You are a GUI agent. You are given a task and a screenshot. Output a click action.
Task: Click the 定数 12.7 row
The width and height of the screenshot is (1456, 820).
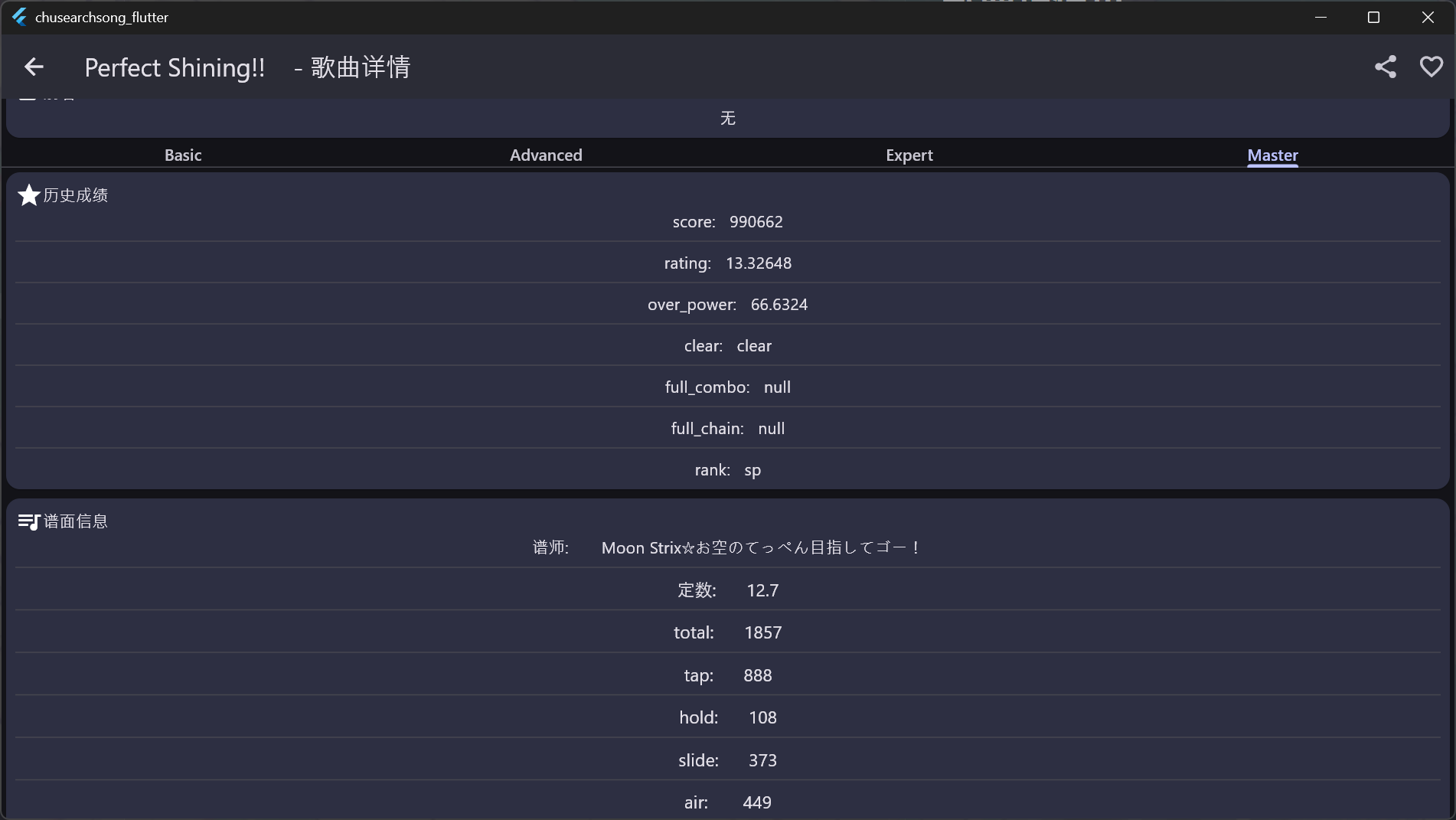tap(728, 590)
